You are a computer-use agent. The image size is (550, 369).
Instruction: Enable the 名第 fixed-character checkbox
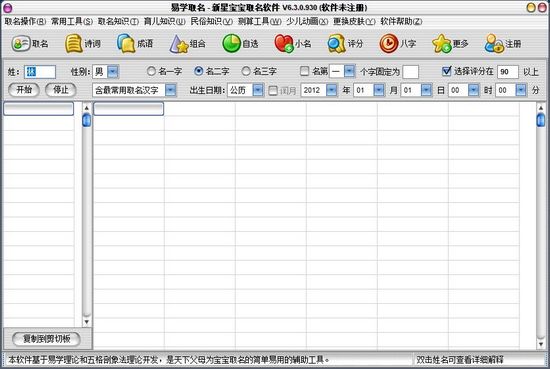click(x=304, y=71)
